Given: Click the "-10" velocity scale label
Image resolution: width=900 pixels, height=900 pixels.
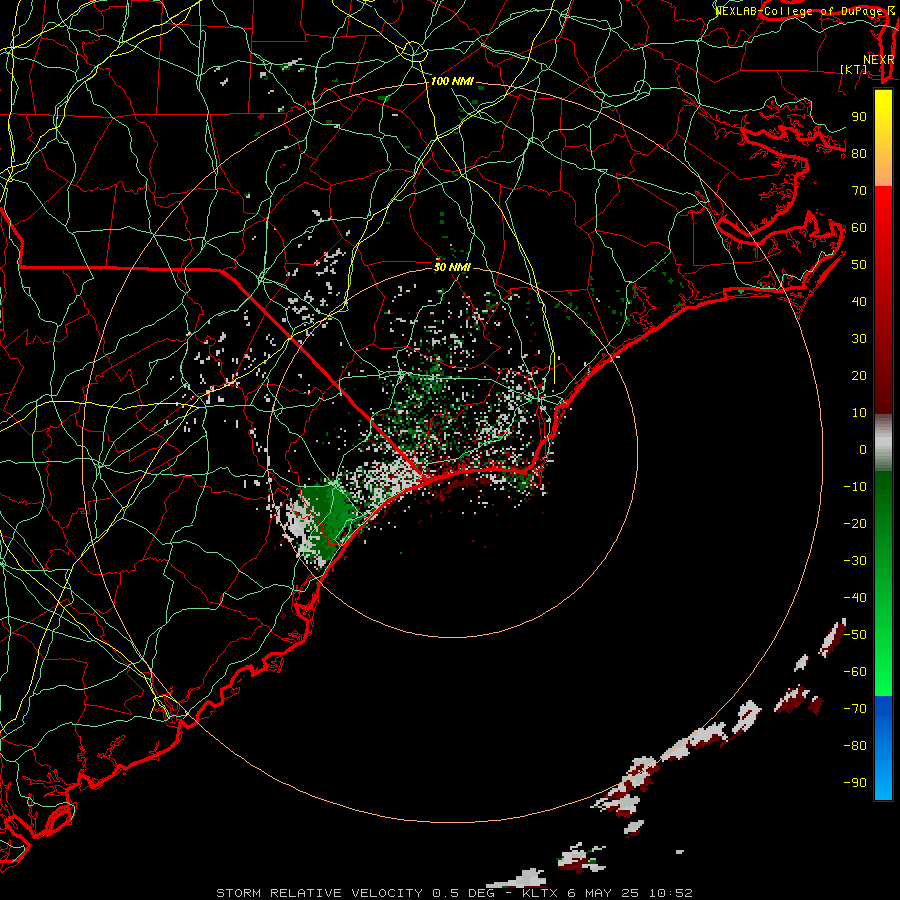Looking at the screenshot, I should (x=855, y=487).
